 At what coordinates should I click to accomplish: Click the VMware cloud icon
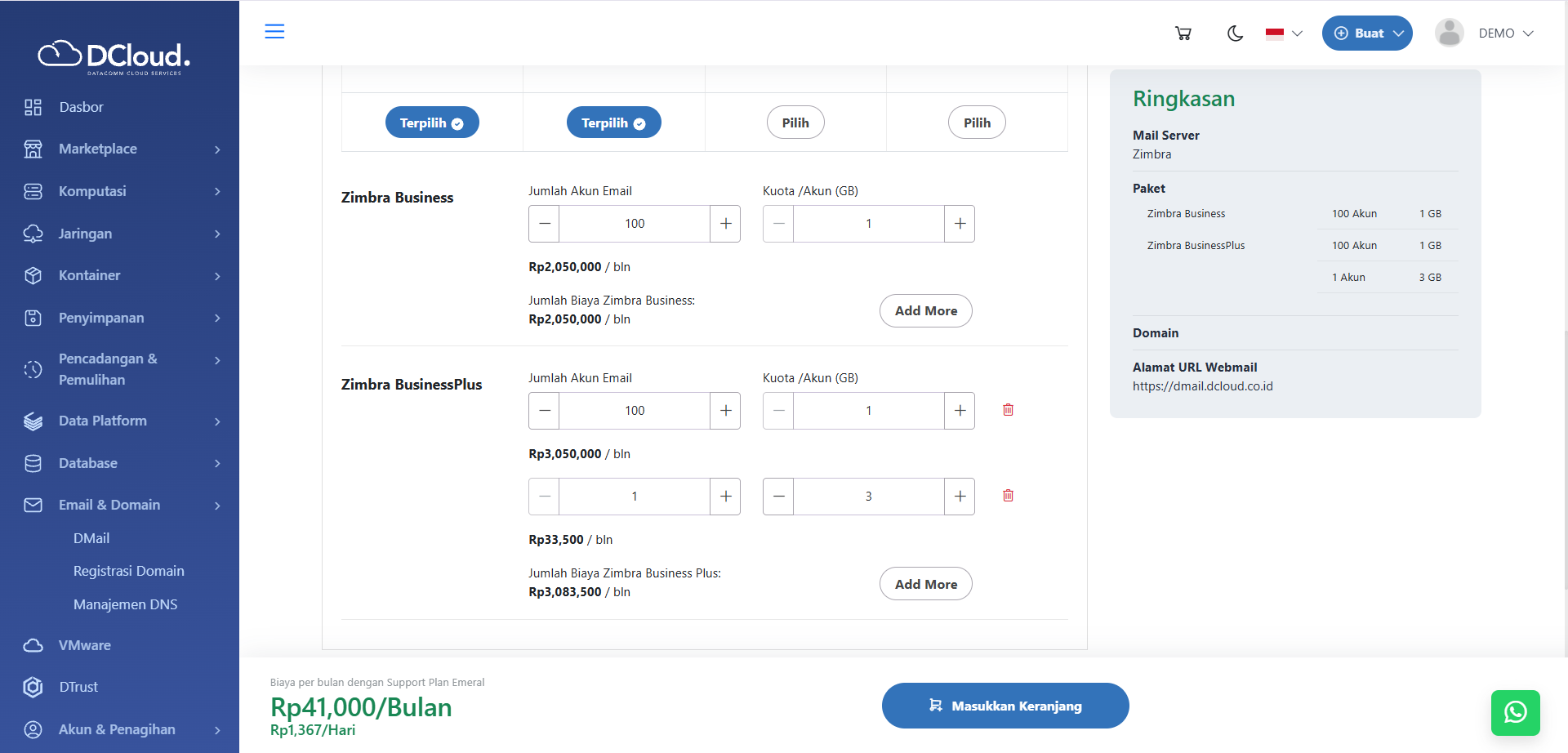[33, 645]
